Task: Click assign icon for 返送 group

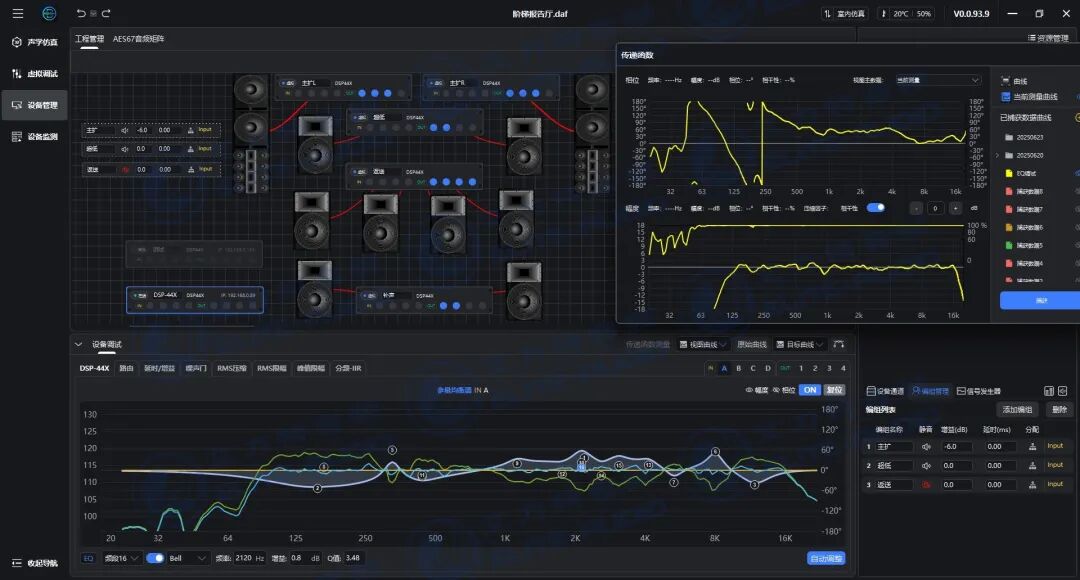Action: (x=1032, y=485)
